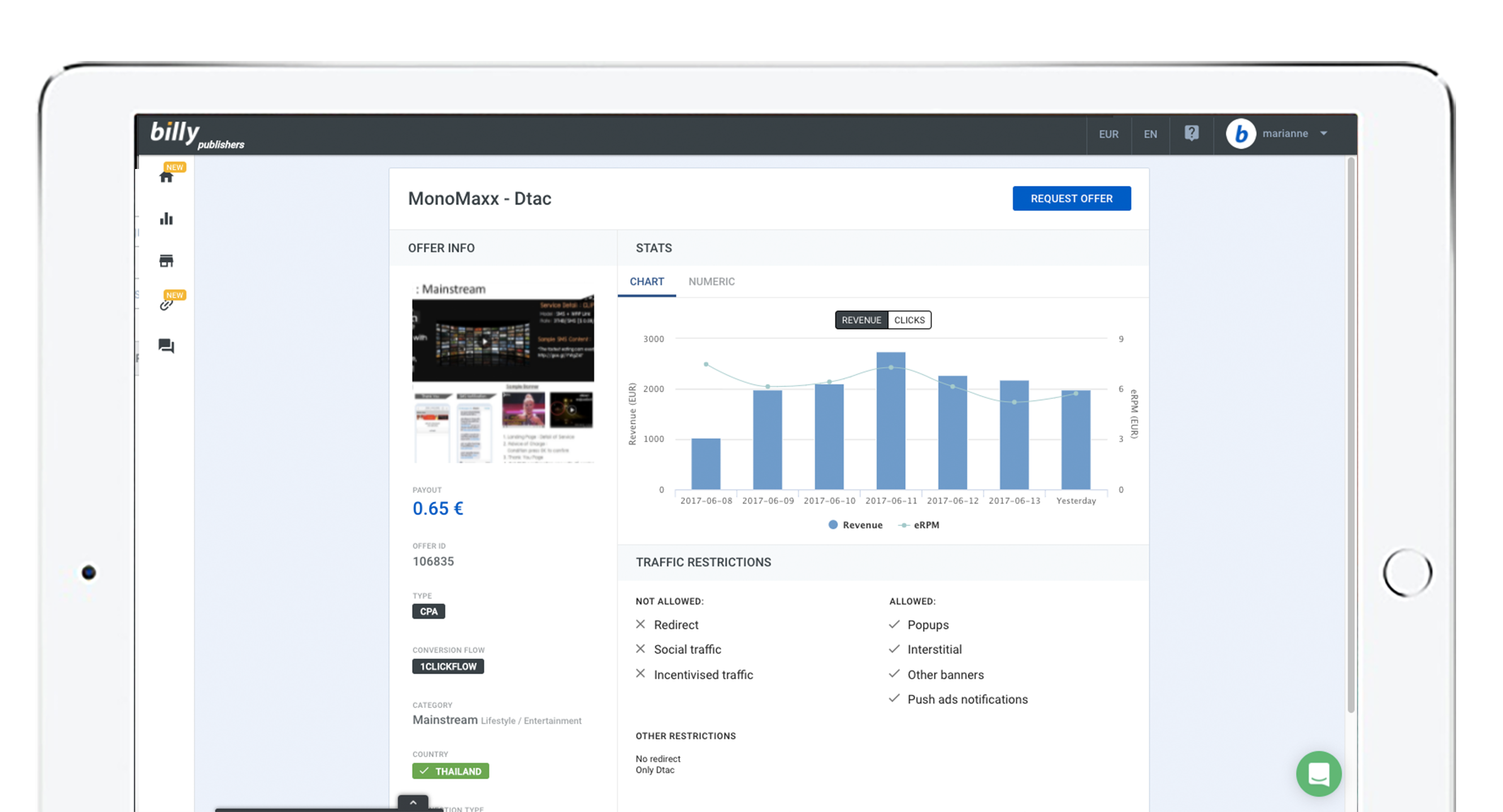
Task: Click the billy user avatar icon
Action: click(x=1241, y=133)
